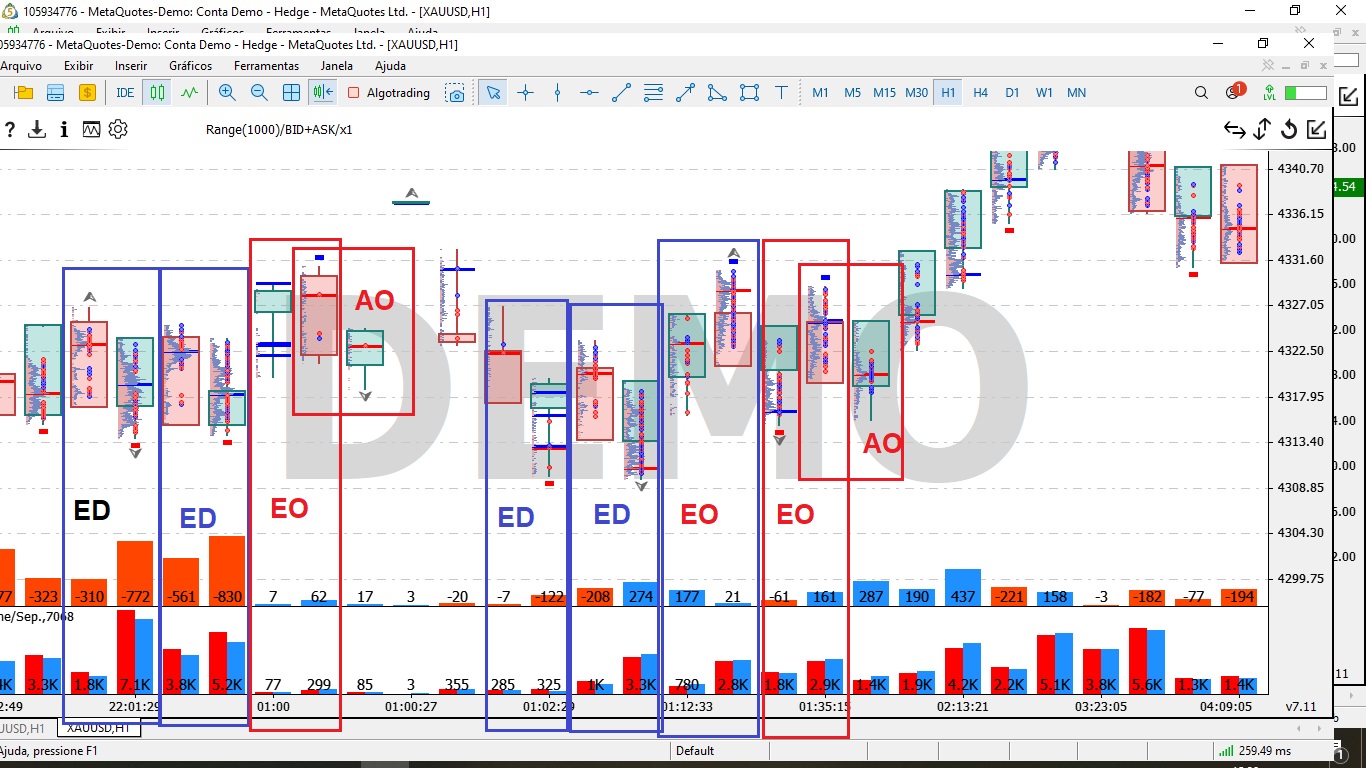The width and height of the screenshot is (1366, 768).
Task: Switch timeframe to D1
Action: 1012,93
